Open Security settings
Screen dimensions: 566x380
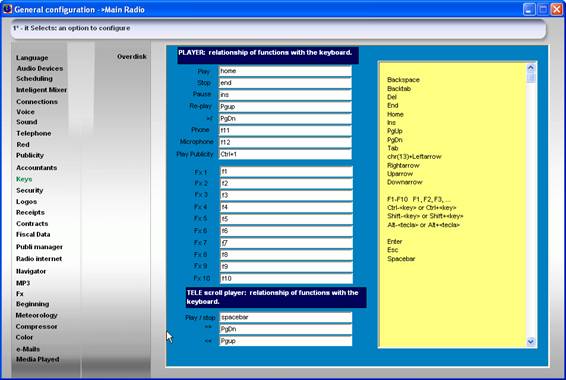(30, 190)
